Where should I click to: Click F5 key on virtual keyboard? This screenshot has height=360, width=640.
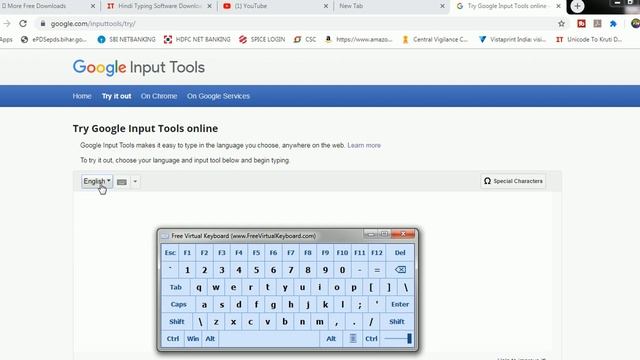256,253
